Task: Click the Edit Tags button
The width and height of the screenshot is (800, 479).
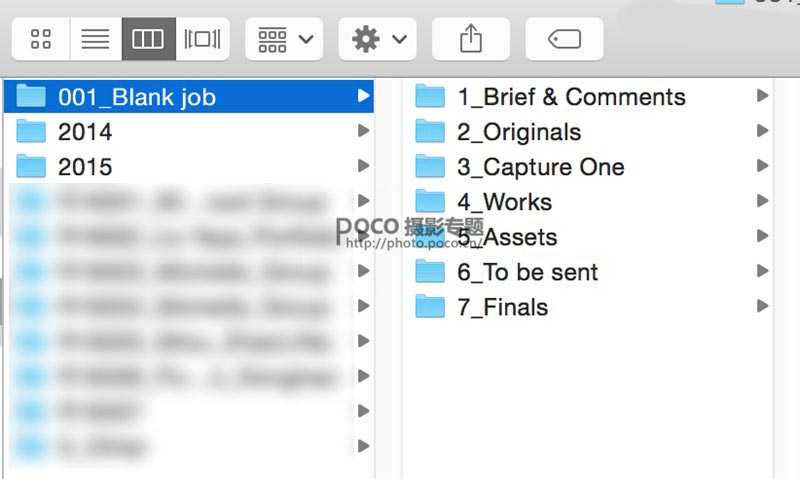Action: click(564, 39)
